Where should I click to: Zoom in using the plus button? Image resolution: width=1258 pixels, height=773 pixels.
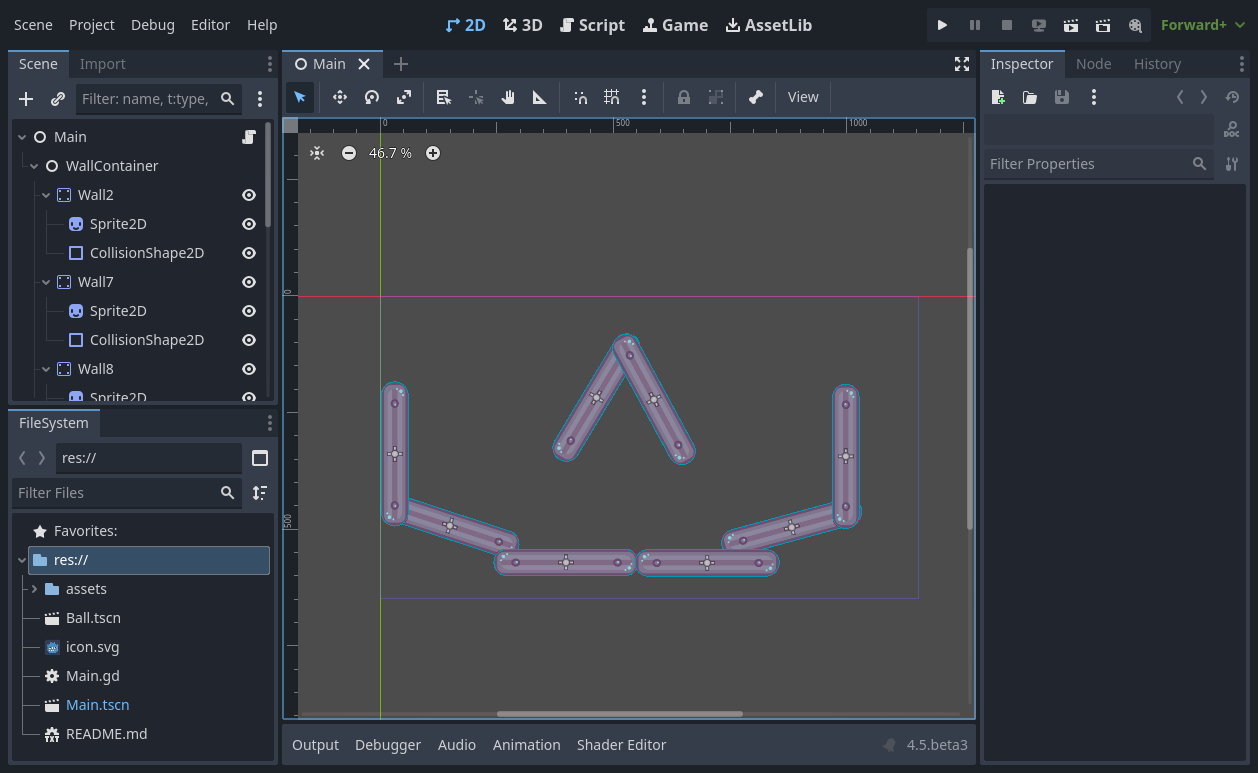[x=432, y=153]
